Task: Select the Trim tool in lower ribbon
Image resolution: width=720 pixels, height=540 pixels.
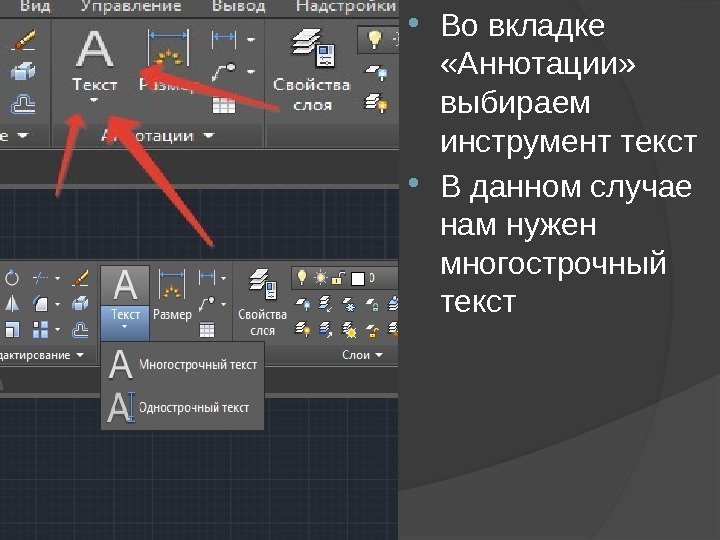Action: [41, 278]
